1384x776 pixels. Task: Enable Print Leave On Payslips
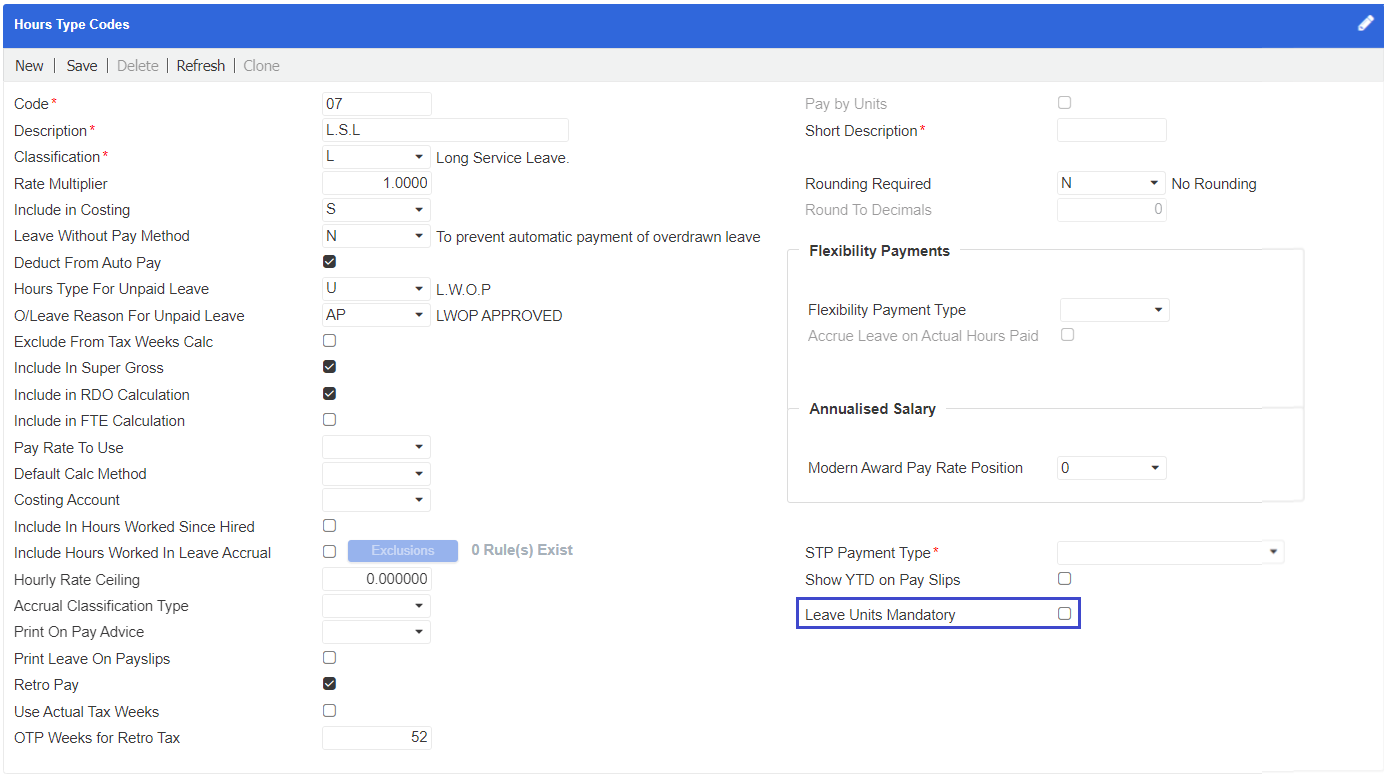[329, 657]
